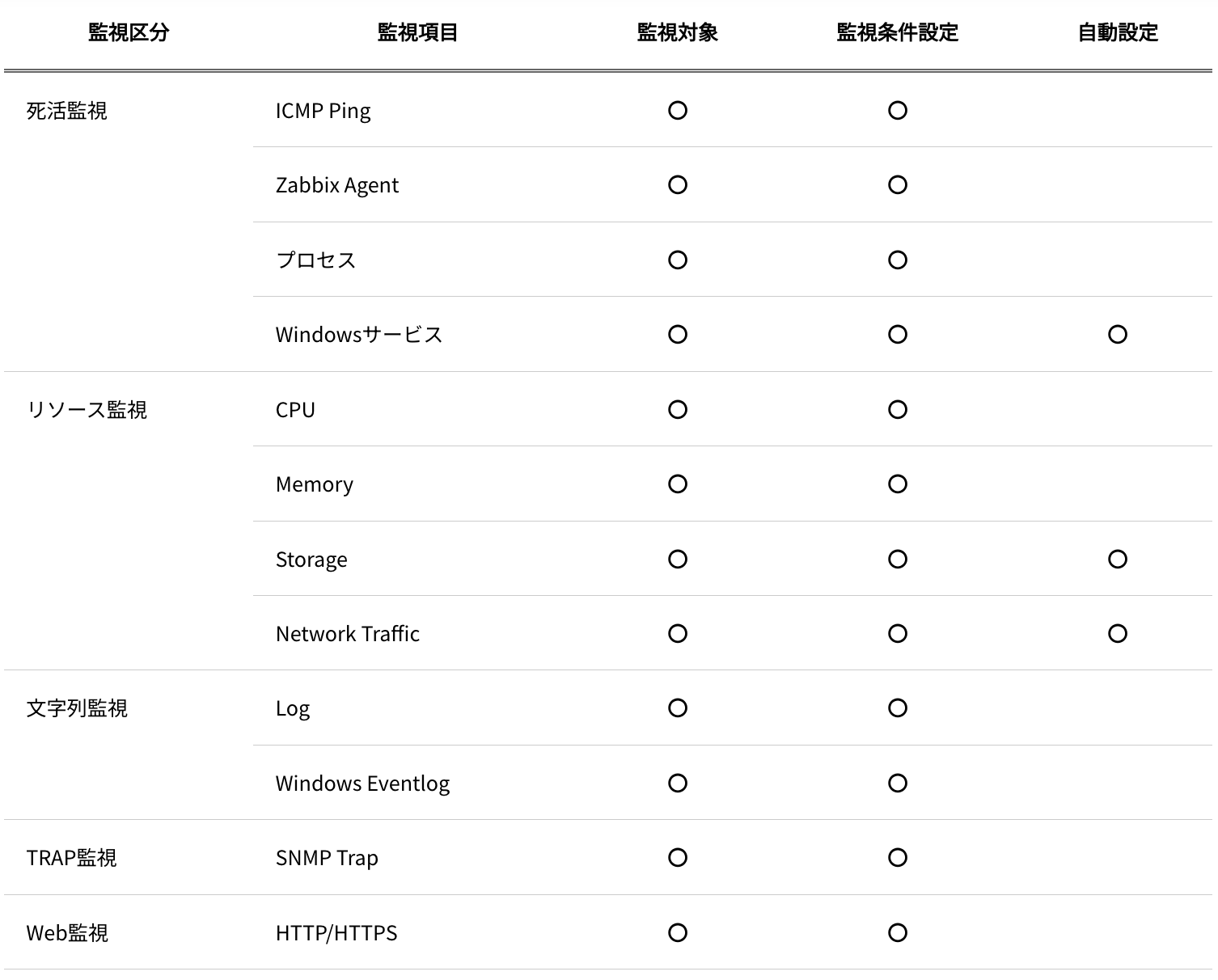Click the 監視対象 circle for Log
The image size is (1218, 980).
pos(678,708)
